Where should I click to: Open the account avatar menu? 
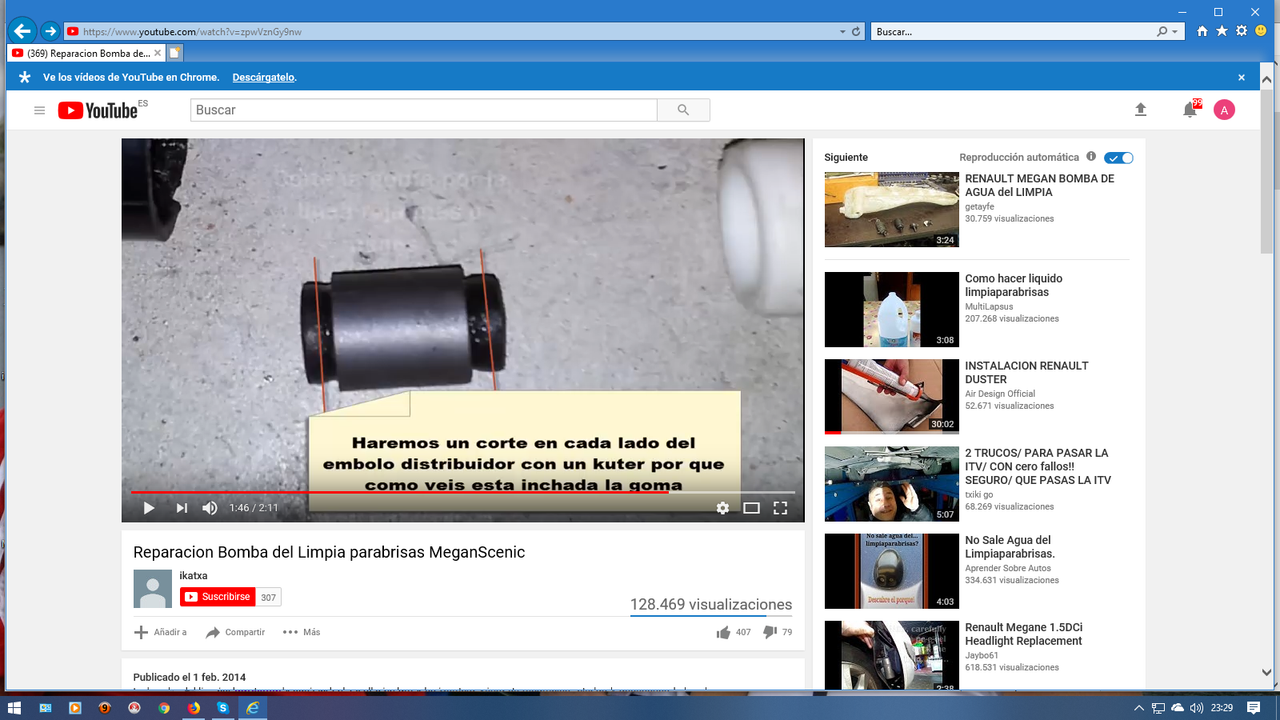tap(1224, 110)
